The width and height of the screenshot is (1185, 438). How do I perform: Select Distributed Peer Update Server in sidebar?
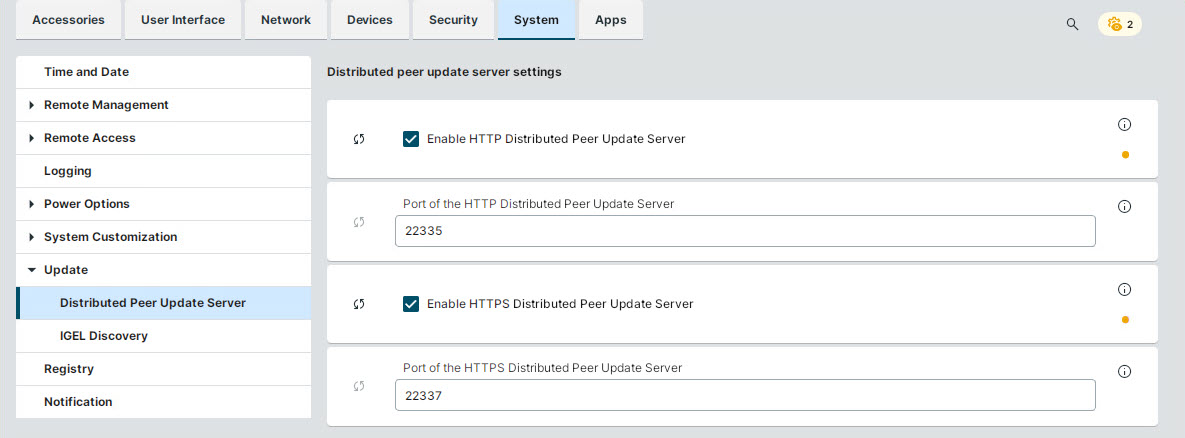[x=163, y=303]
